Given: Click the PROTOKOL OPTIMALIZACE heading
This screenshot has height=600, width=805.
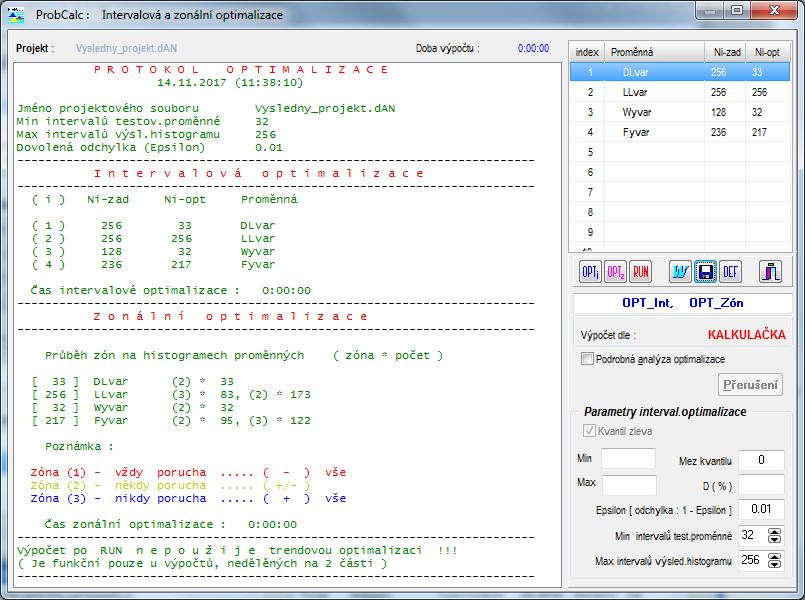Looking at the screenshot, I should tap(241, 70).
